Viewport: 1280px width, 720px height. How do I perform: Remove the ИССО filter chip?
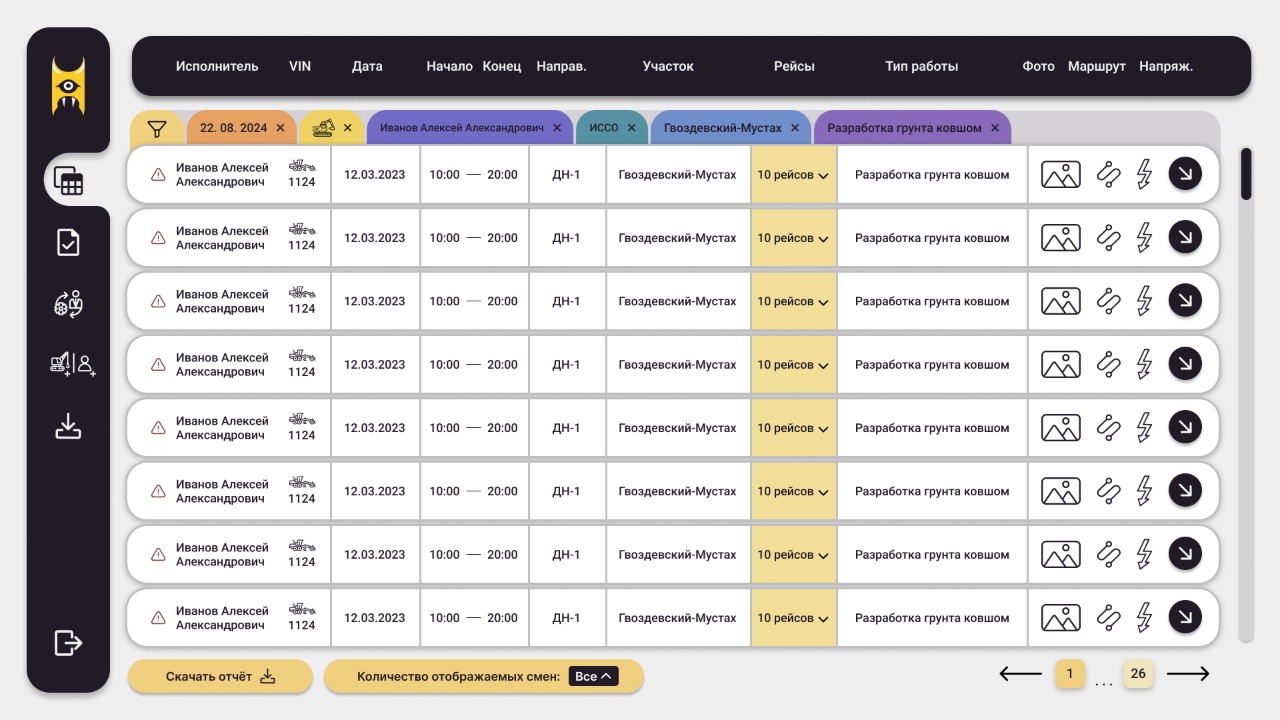(631, 128)
